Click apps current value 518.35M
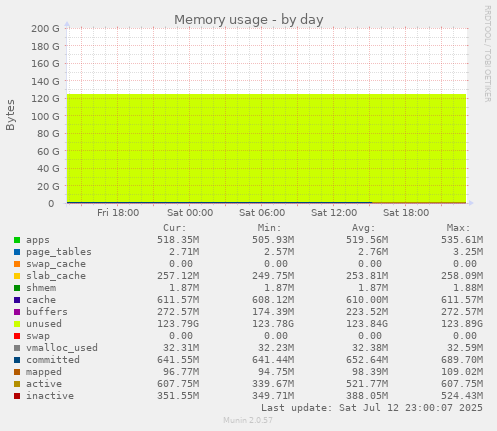The height and width of the screenshot is (431, 497). [178, 240]
